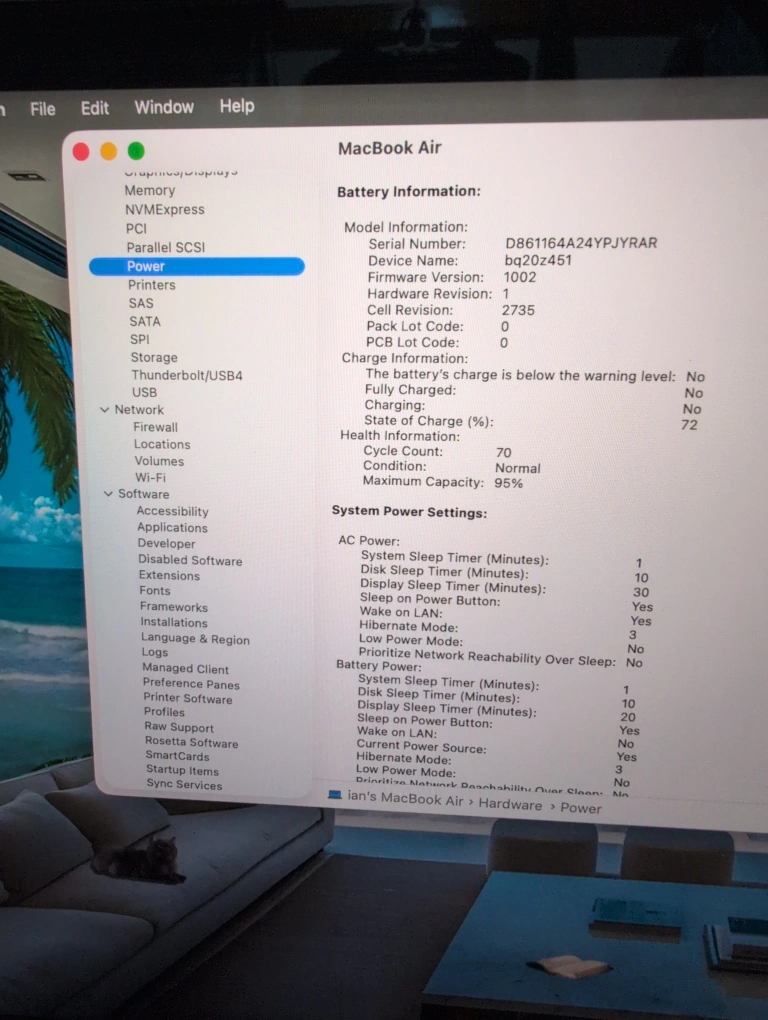Select Sync Services in sidebar
Viewport: 768px width, 1020px height.
[x=184, y=785]
